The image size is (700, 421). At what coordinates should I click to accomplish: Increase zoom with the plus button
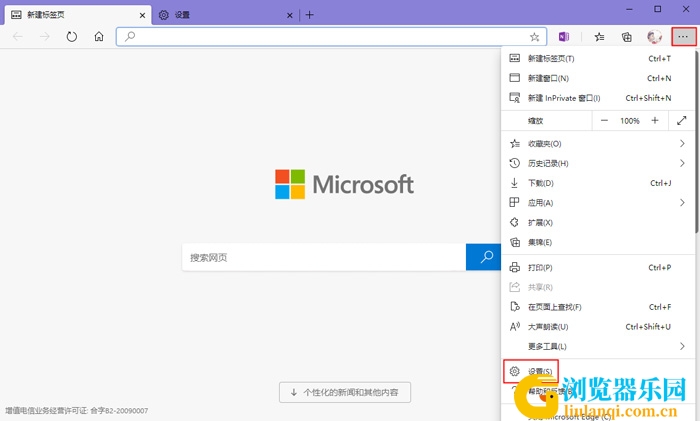click(x=655, y=121)
